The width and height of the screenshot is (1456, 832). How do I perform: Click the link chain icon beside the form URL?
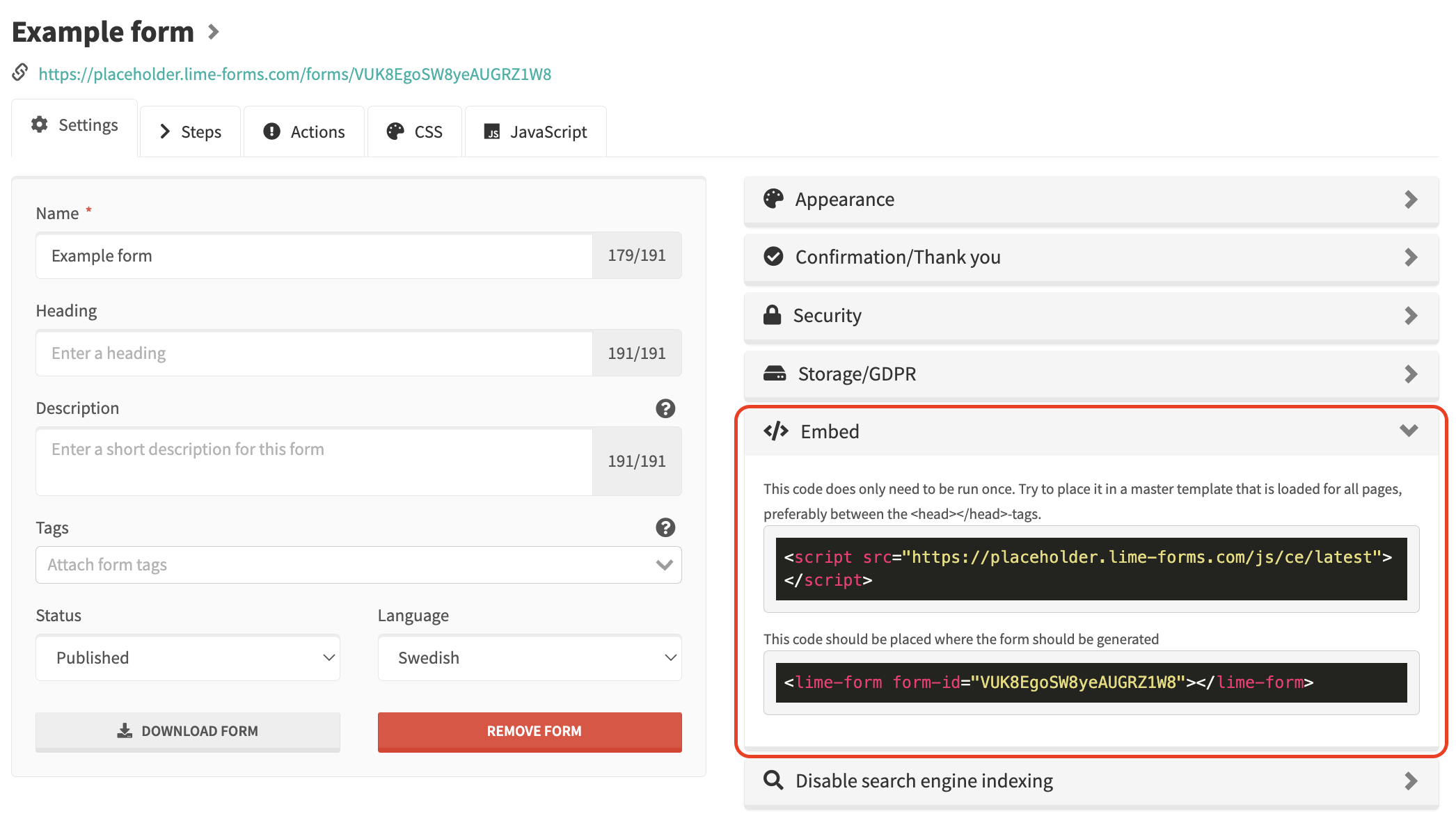coord(19,72)
